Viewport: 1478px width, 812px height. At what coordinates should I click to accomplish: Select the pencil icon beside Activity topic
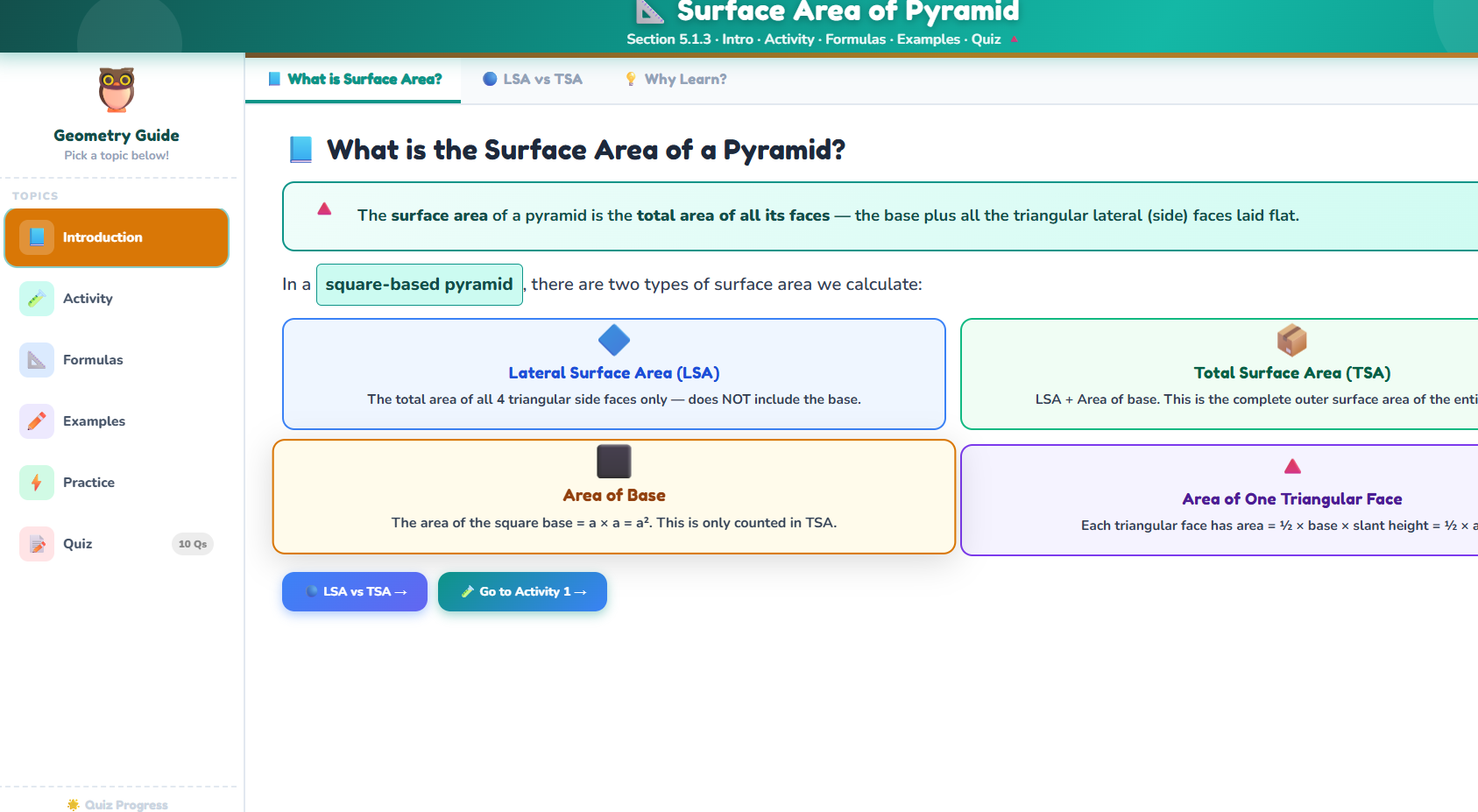tap(36, 298)
